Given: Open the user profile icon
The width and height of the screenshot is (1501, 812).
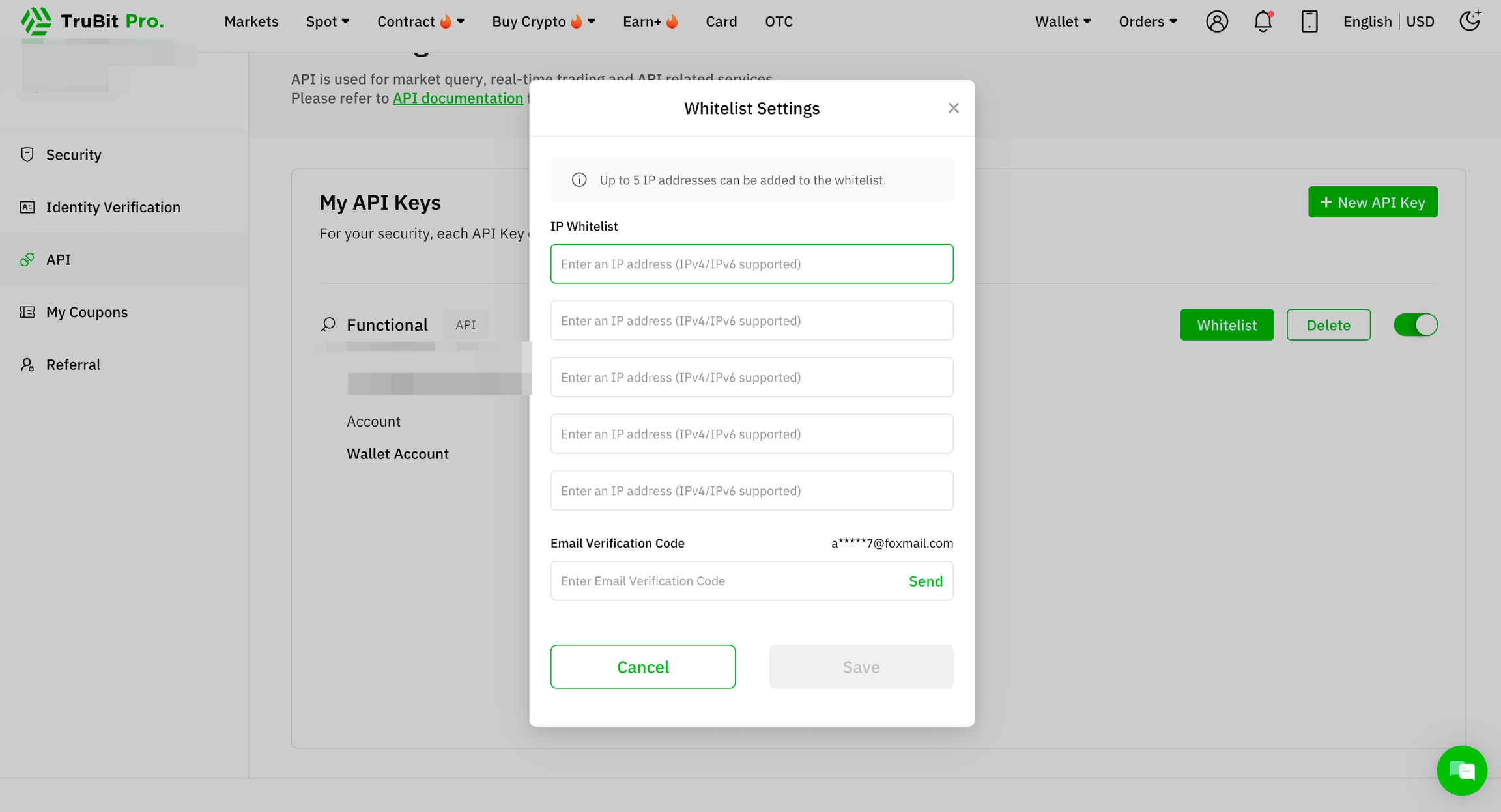Looking at the screenshot, I should tap(1216, 21).
